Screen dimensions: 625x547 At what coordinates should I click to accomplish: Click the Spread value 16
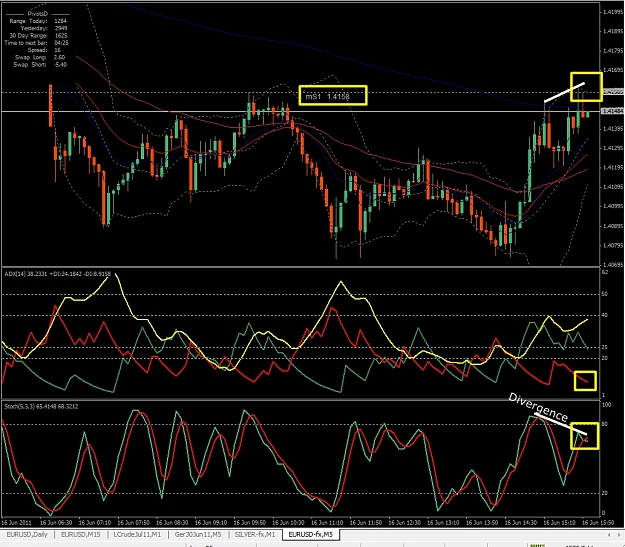[57, 50]
